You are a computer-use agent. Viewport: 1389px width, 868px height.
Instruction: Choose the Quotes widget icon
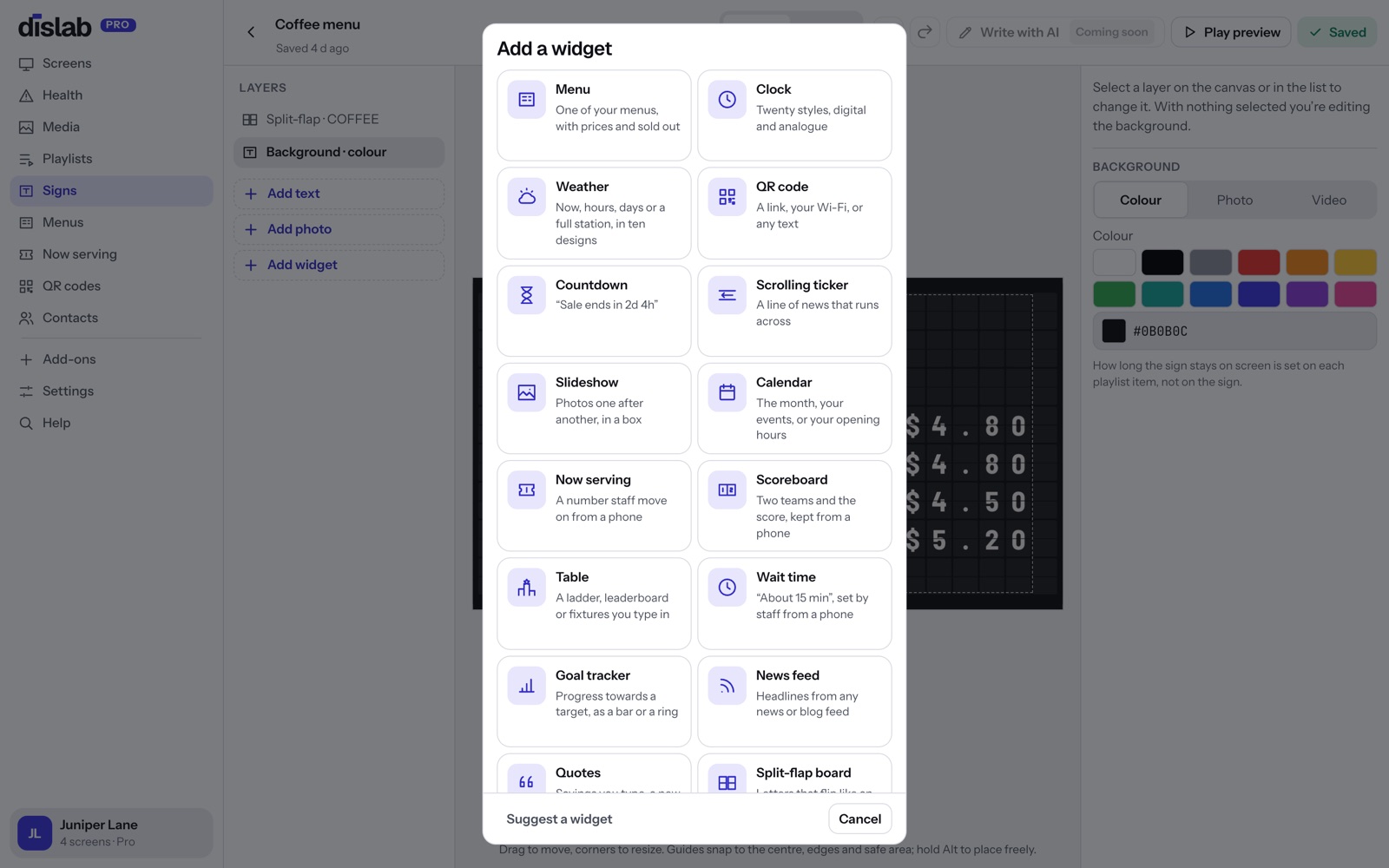point(527,779)
